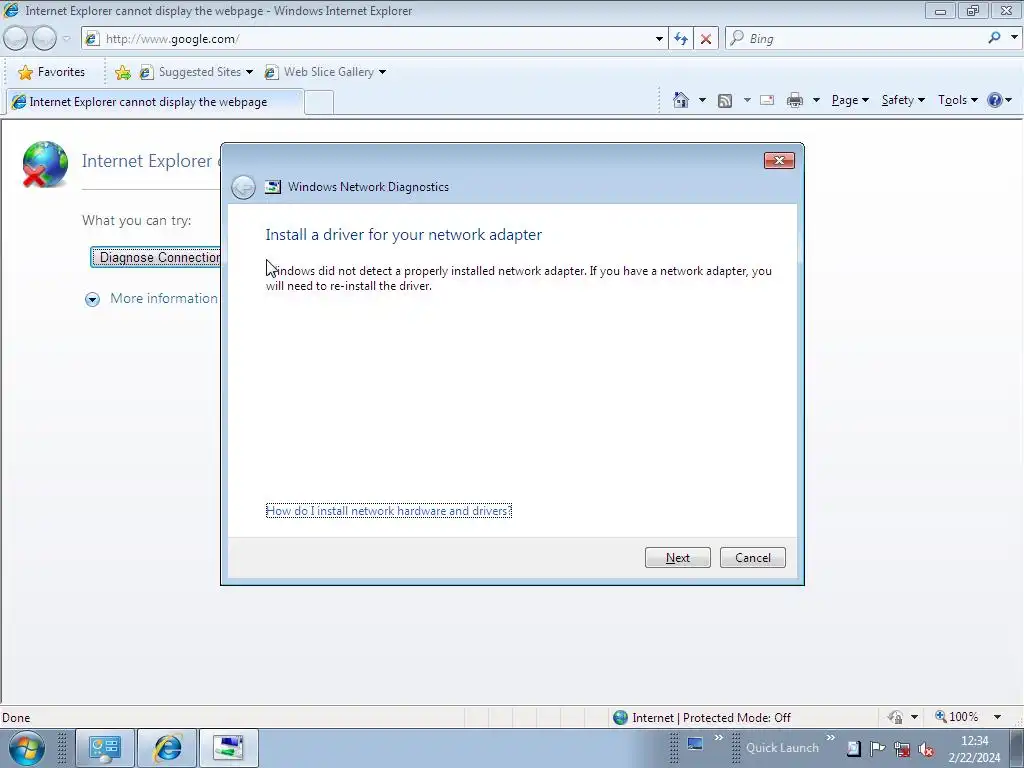This screenshot has height=768, width=1024.
Task: Open the zoom level 100% dropdown
Action: (x=997, y=717)
